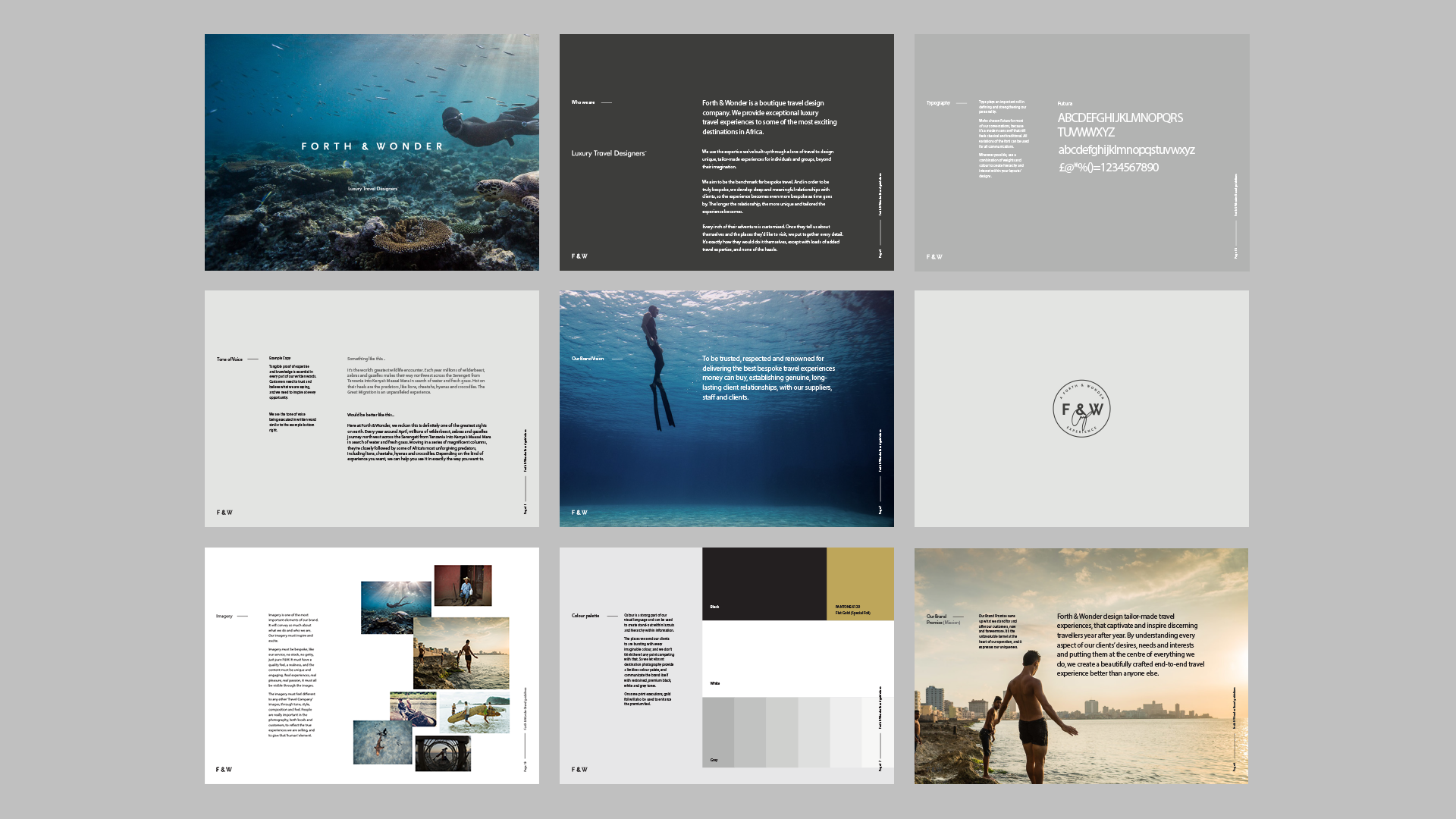Click 'Luxury Travel Designers' on the dark slide

(x=609, y=153)
